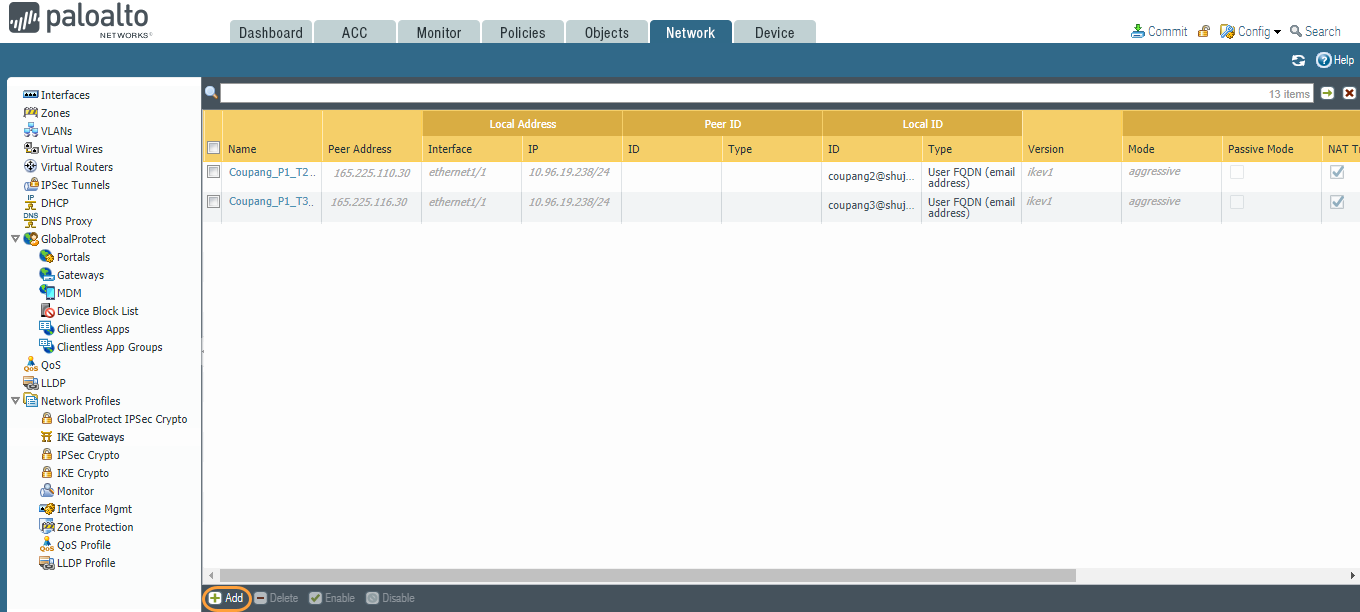Refresh the page with the reload icon
Viewport: 1360px width, 612px height.
1298,60
